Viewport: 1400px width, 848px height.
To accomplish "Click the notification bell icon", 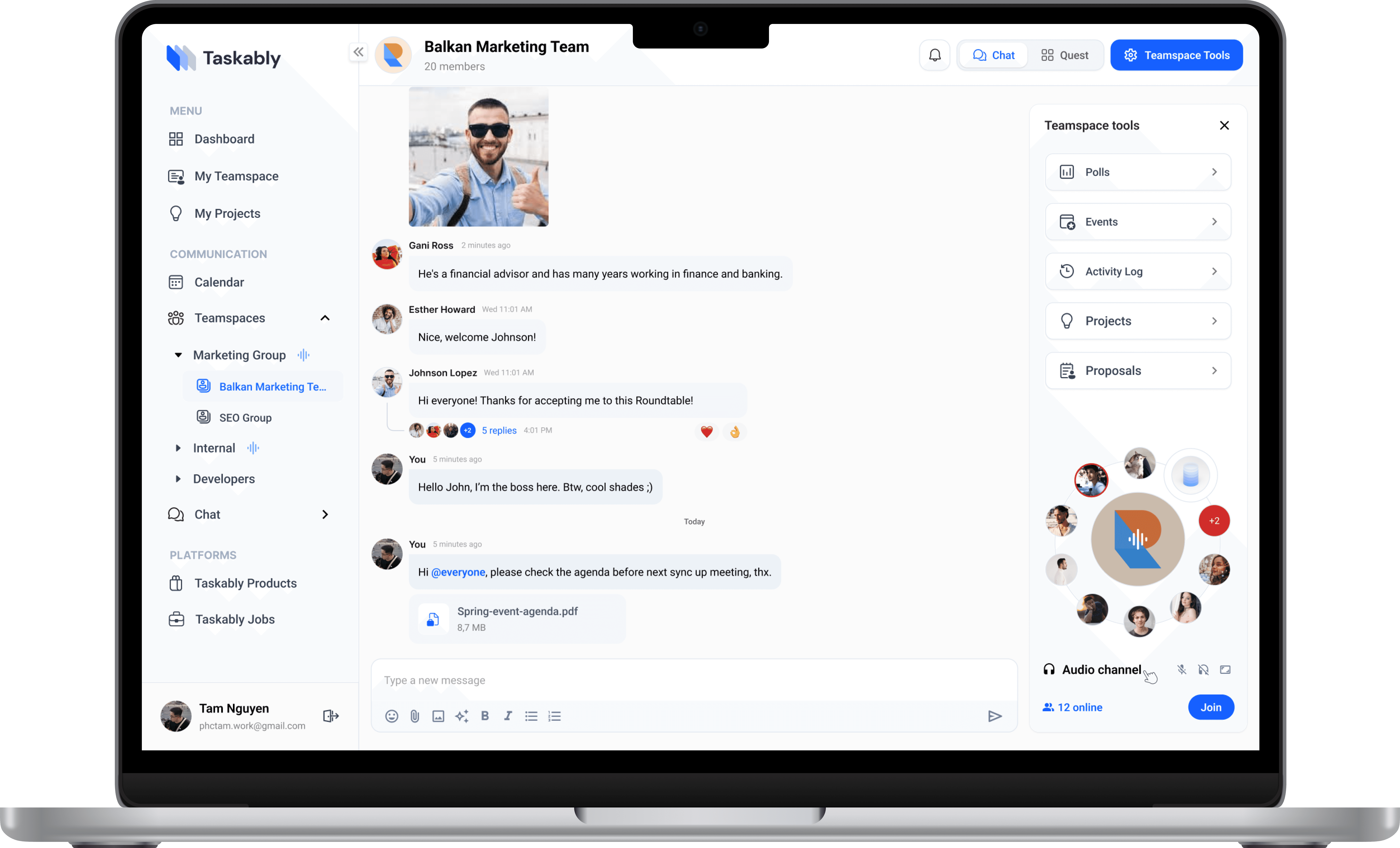I will click(935, 55).
